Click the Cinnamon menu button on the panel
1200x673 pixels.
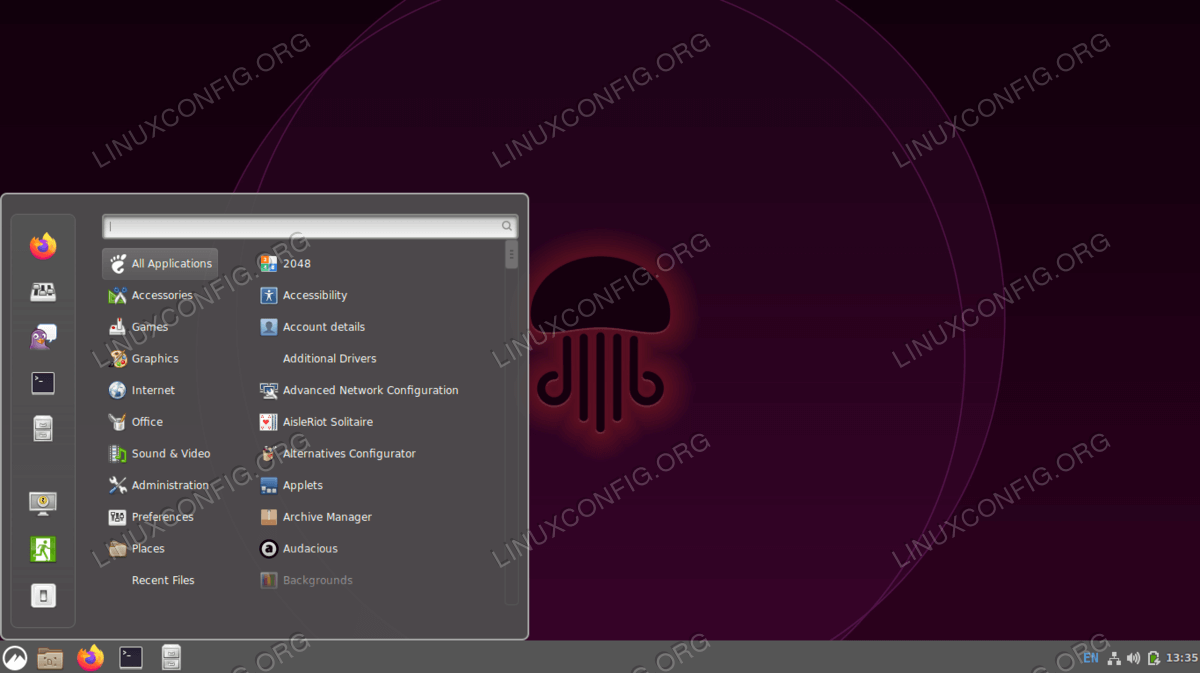(15, 657)
